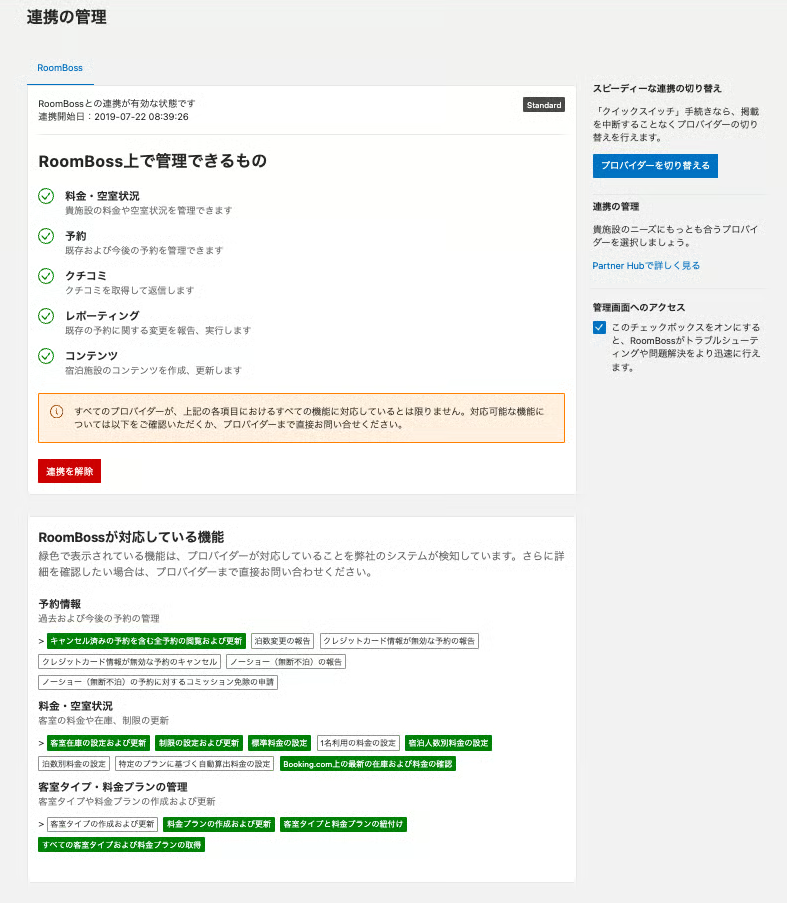
Task: Click the 客室在庫の設定および更新 tag
Action: pyautogui.click(x=99, y=743)
